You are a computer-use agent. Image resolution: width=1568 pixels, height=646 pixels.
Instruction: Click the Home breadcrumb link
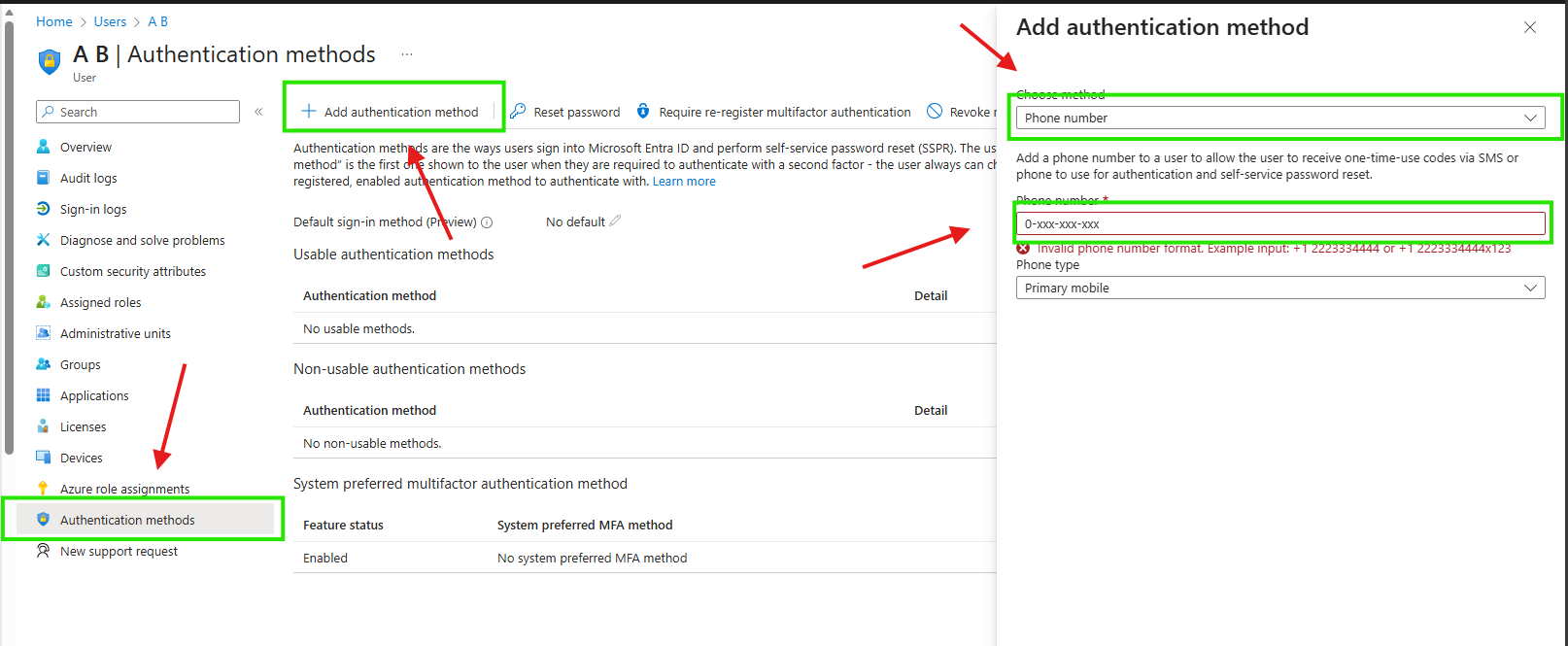pos(54,21)
